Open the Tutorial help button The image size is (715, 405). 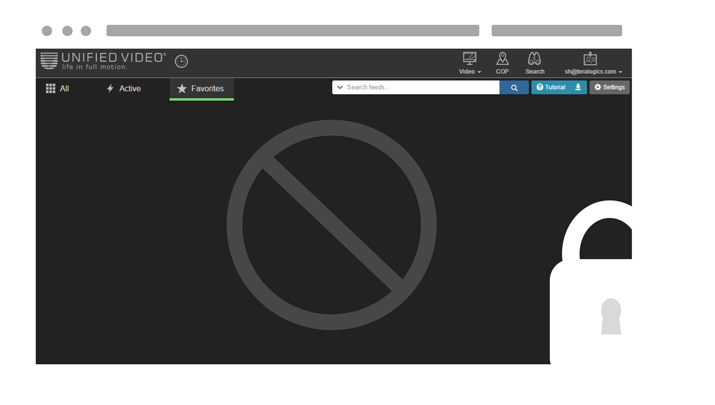551,87
